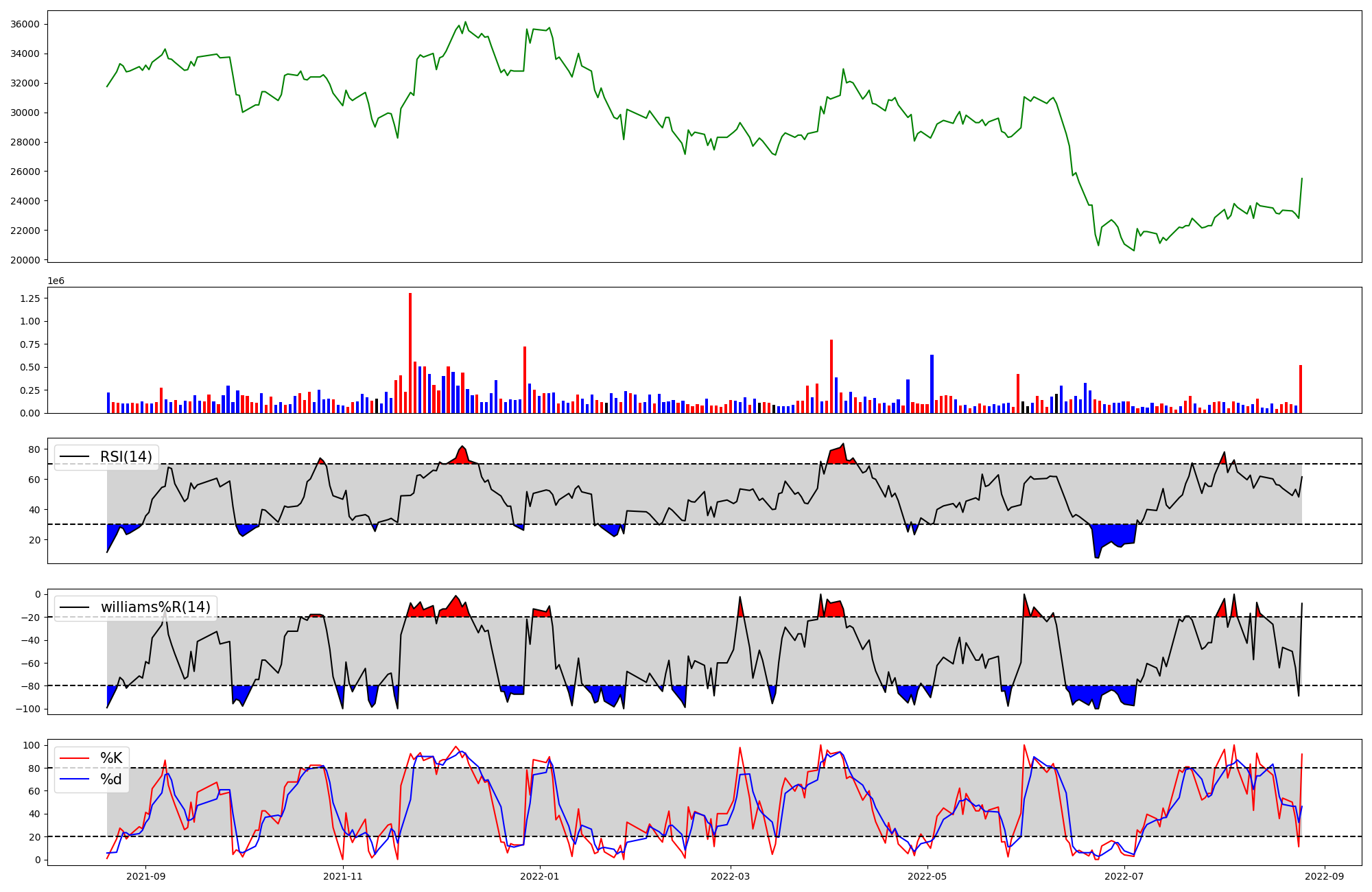Click the blue %d legend entry

110,779
